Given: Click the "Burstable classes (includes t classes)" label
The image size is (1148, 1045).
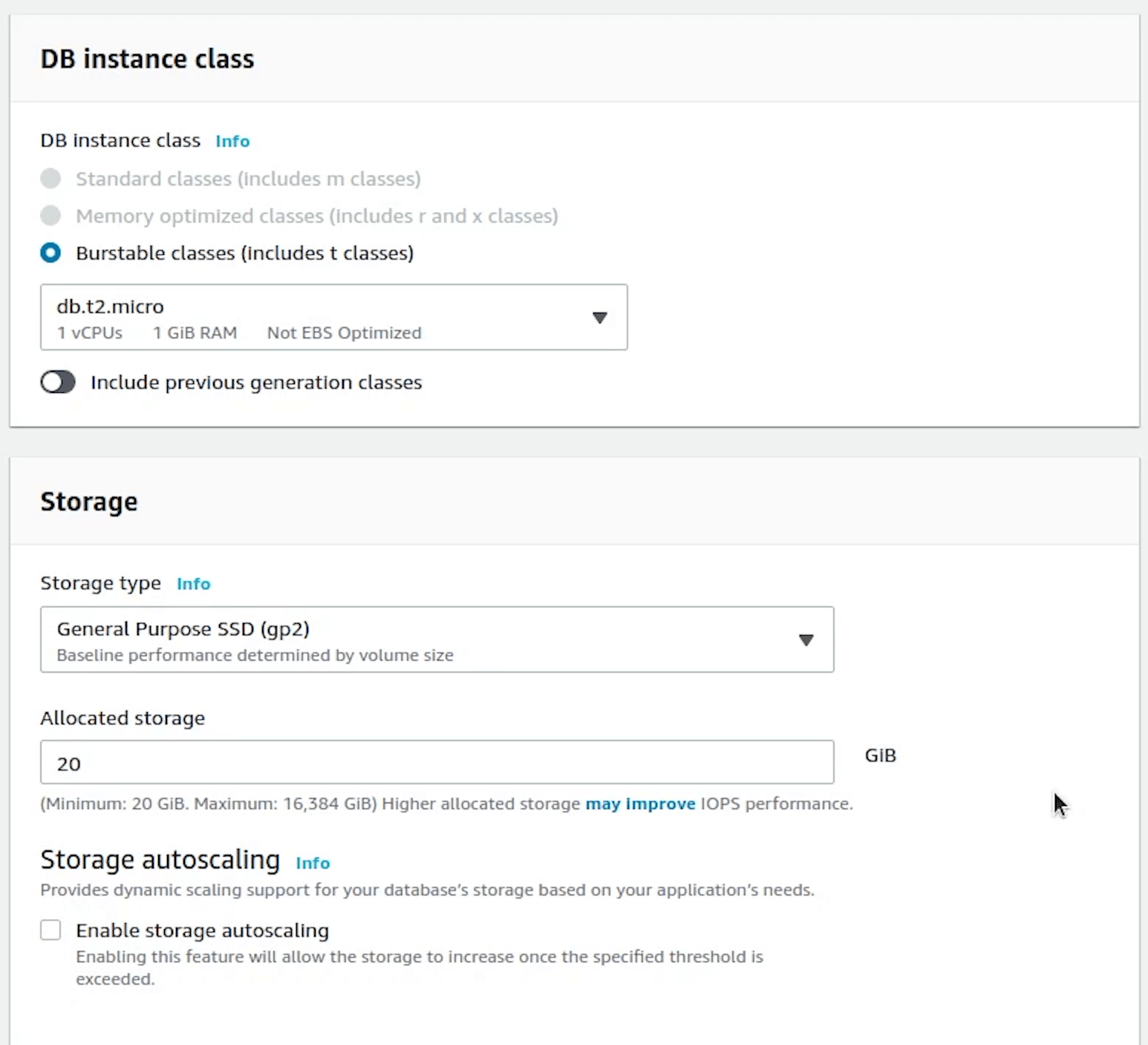Looking at the screenshot, I should point(244,253).
